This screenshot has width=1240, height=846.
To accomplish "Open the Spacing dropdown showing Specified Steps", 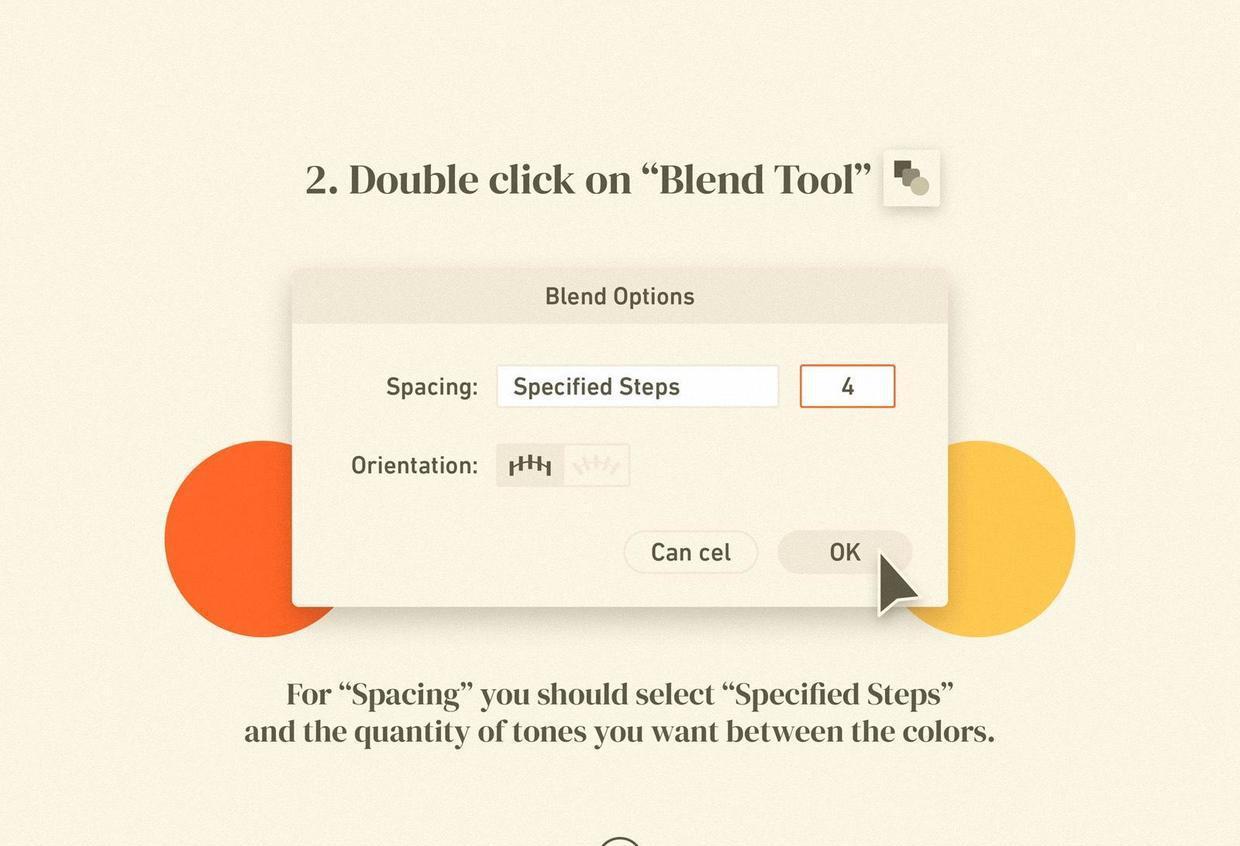I will pyautogui.click(x=637, y=387).
